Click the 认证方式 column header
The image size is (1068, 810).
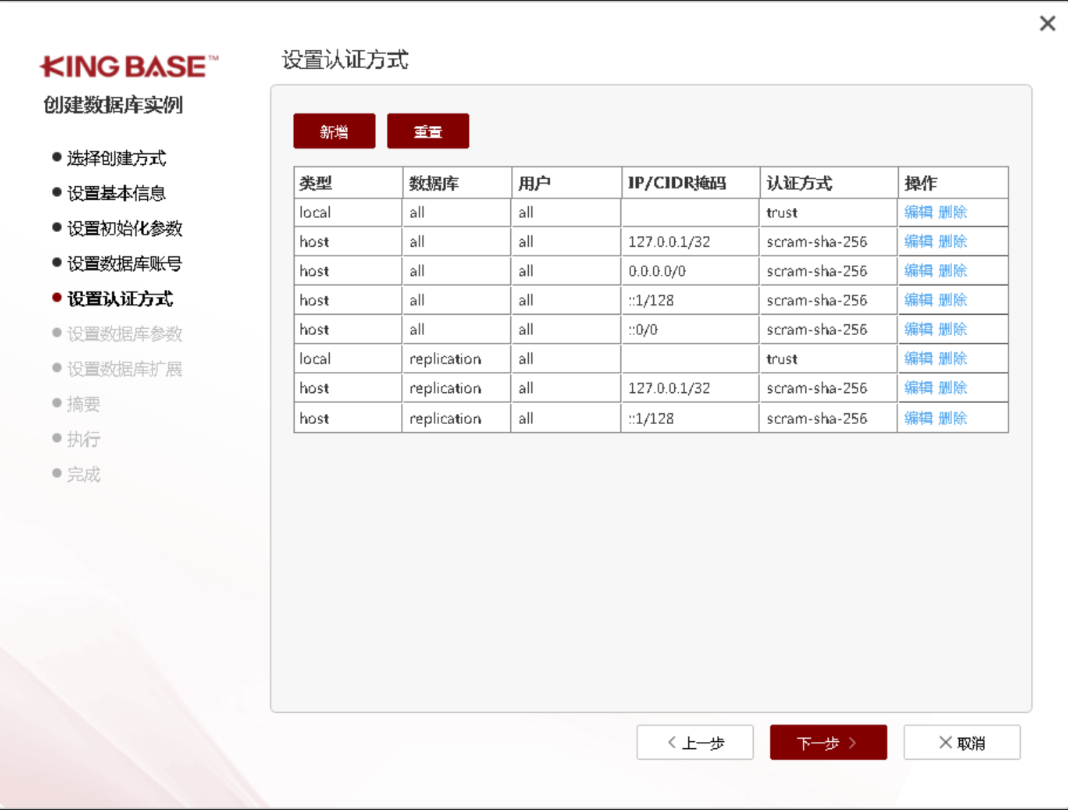[x=829, y=183]
